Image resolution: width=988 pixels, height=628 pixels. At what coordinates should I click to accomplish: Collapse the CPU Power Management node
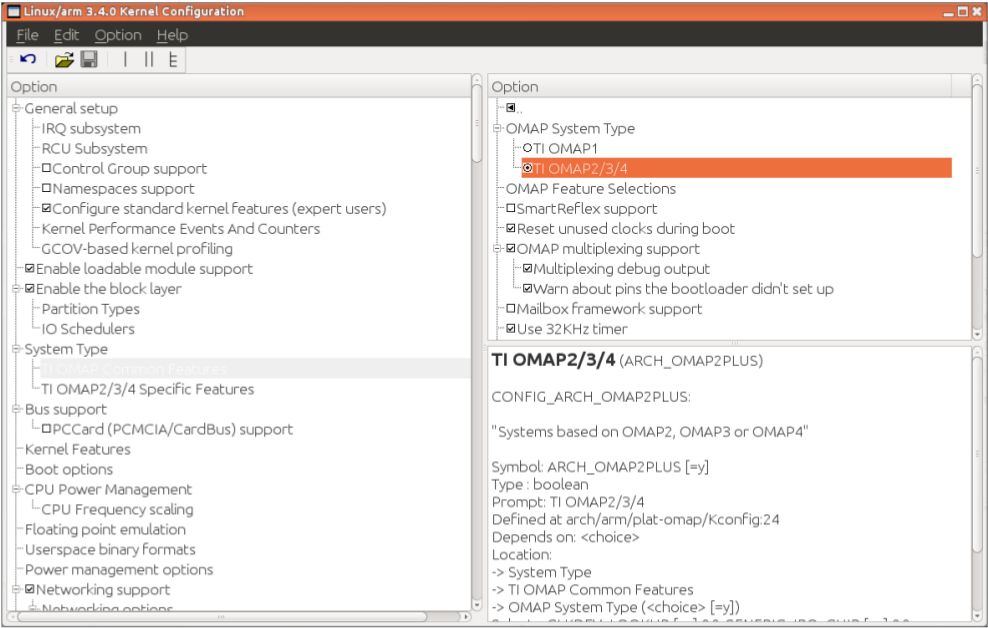pos(16,490)
